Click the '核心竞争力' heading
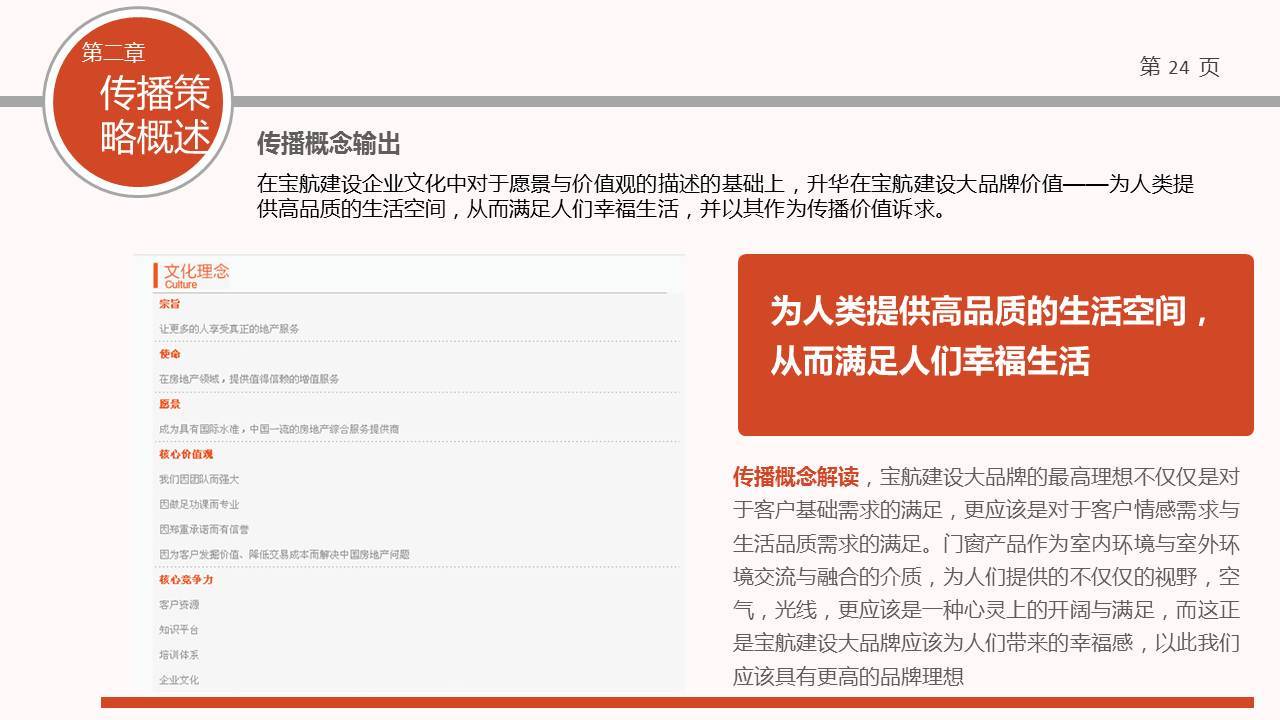This screenshot has height=720, width=1280. (x=186, y=579)
